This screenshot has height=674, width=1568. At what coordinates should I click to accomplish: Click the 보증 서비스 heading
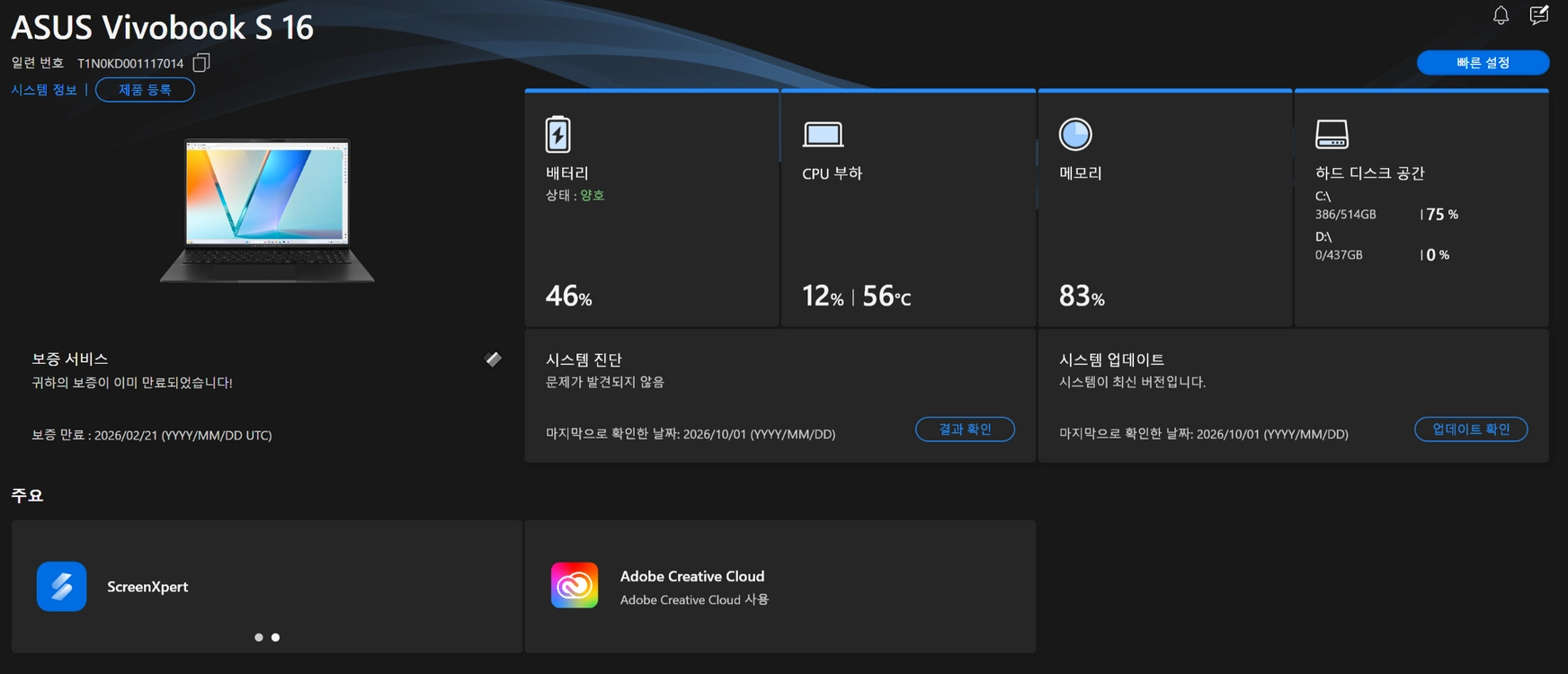click(x=70, y=359)
